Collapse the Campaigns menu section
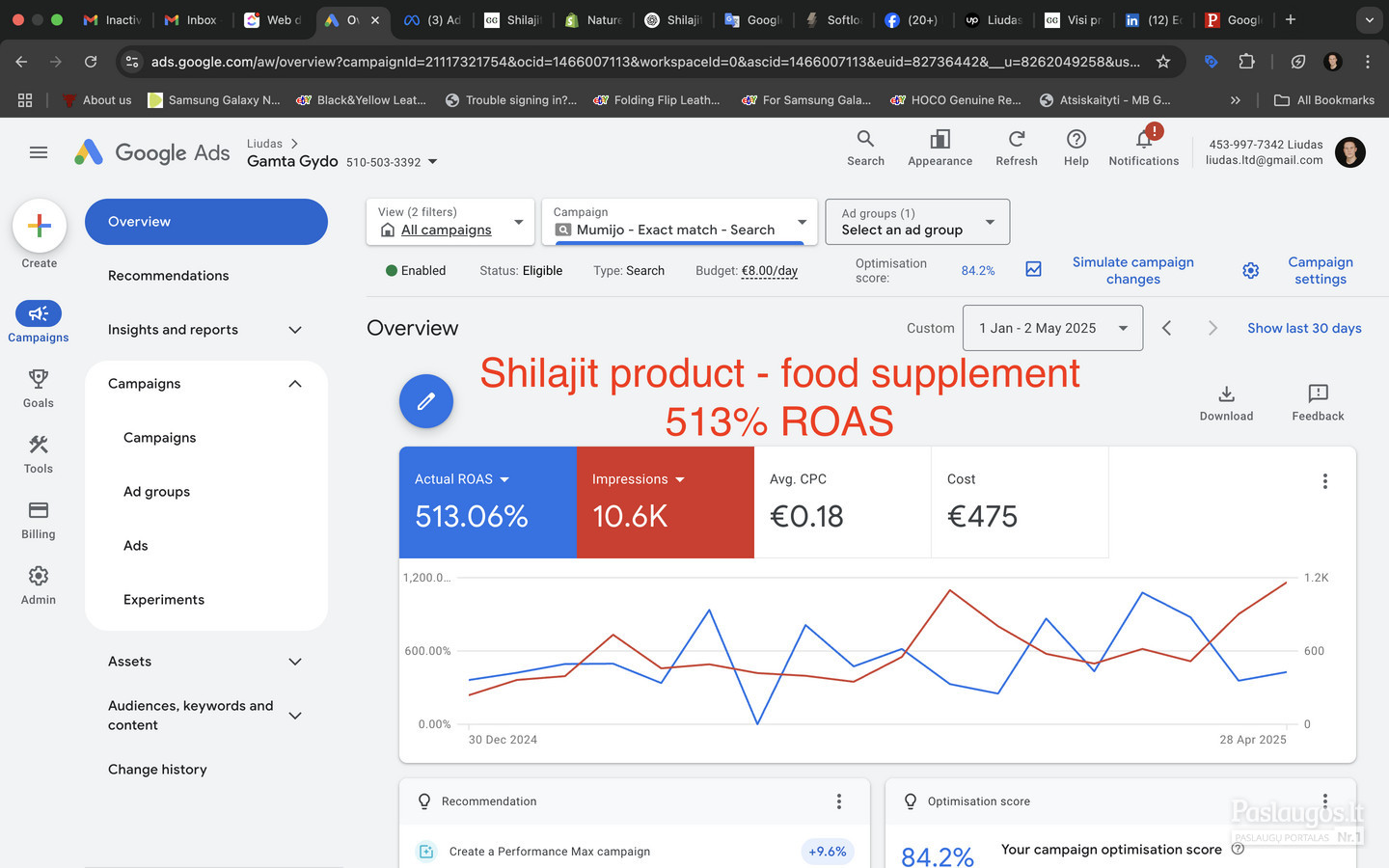1389x868 pixels. click(x=295, y=384)
